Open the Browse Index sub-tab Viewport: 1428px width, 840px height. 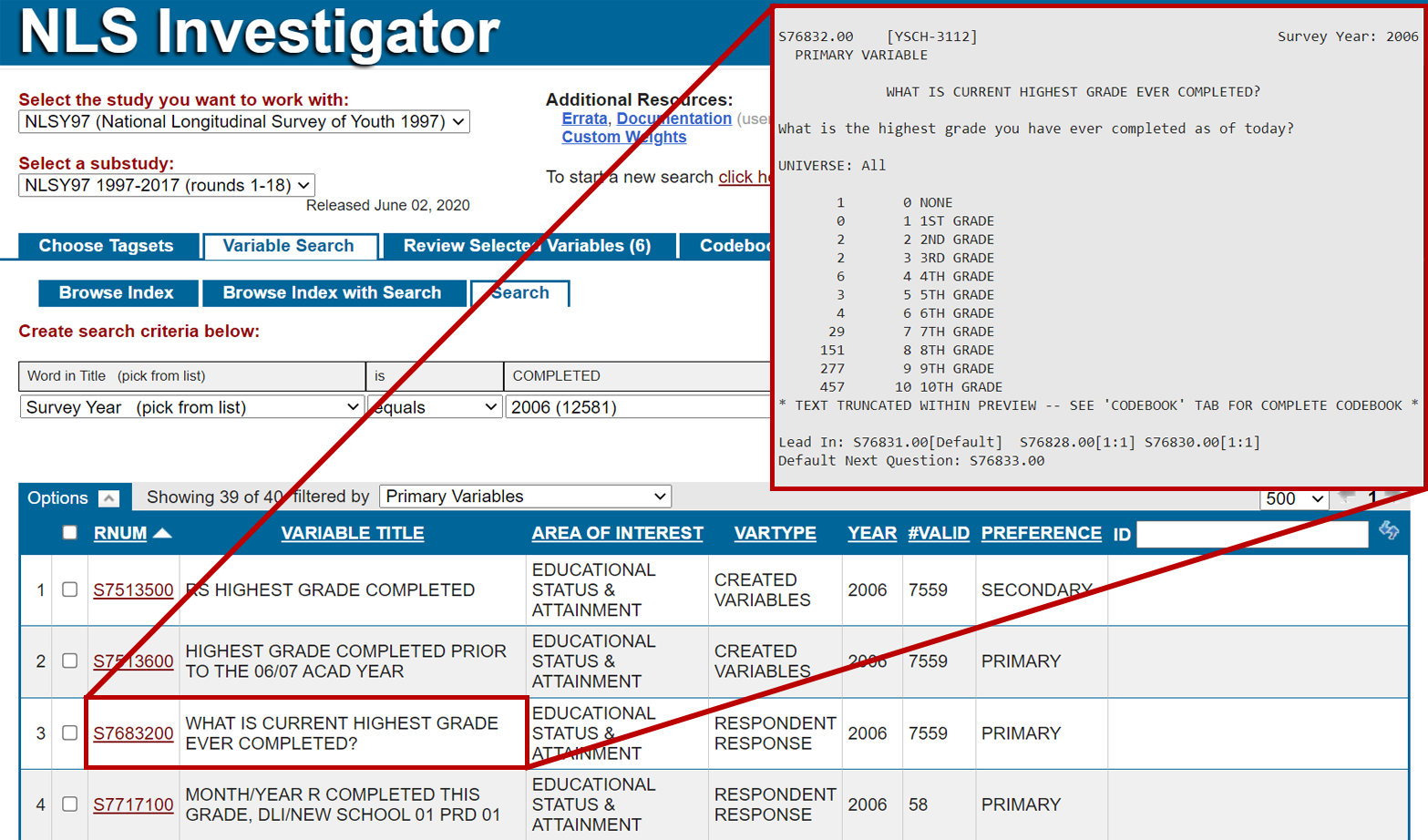[x=117, y=292]
